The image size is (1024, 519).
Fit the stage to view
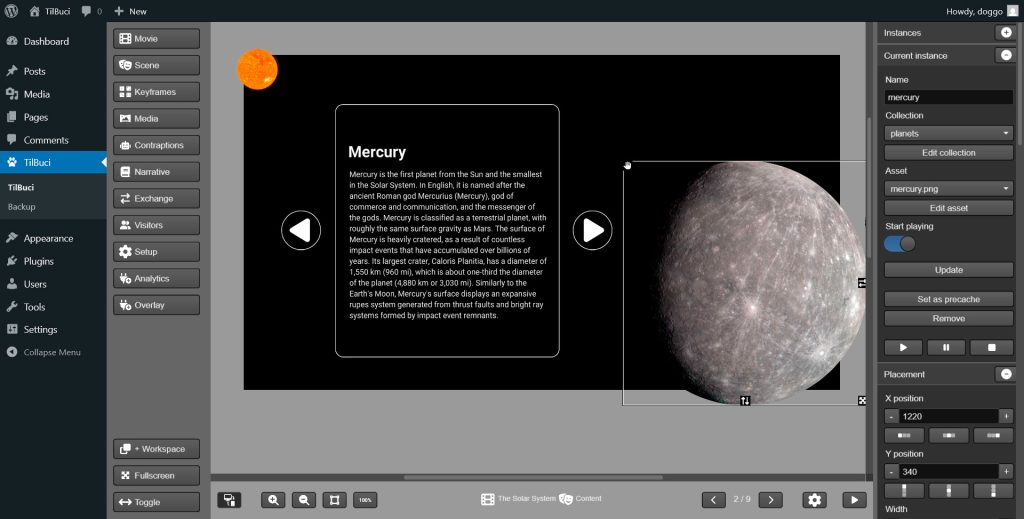pyautogui.click(x=335, y=500)
